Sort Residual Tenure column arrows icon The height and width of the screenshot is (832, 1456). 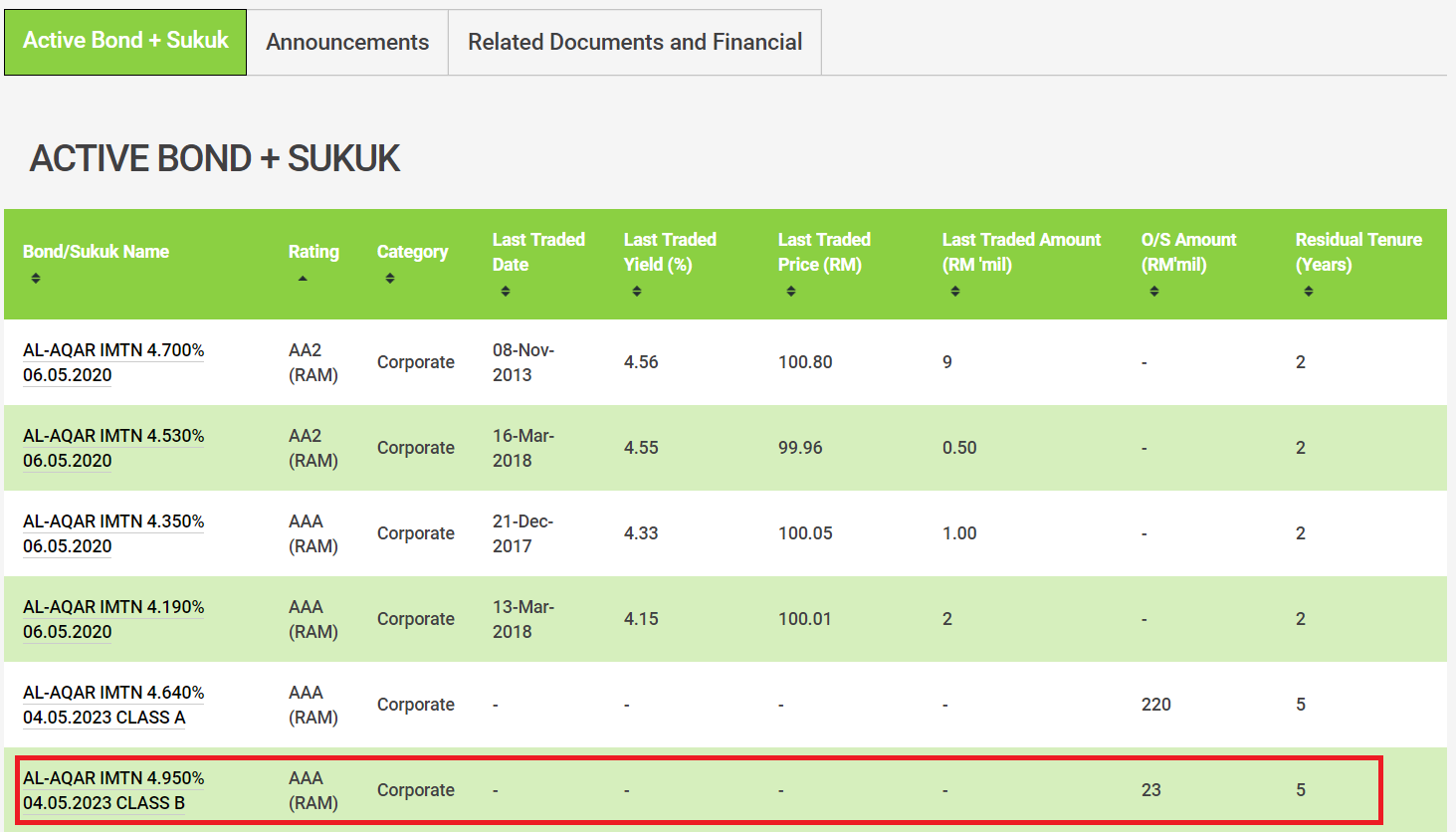(1309, 292)
